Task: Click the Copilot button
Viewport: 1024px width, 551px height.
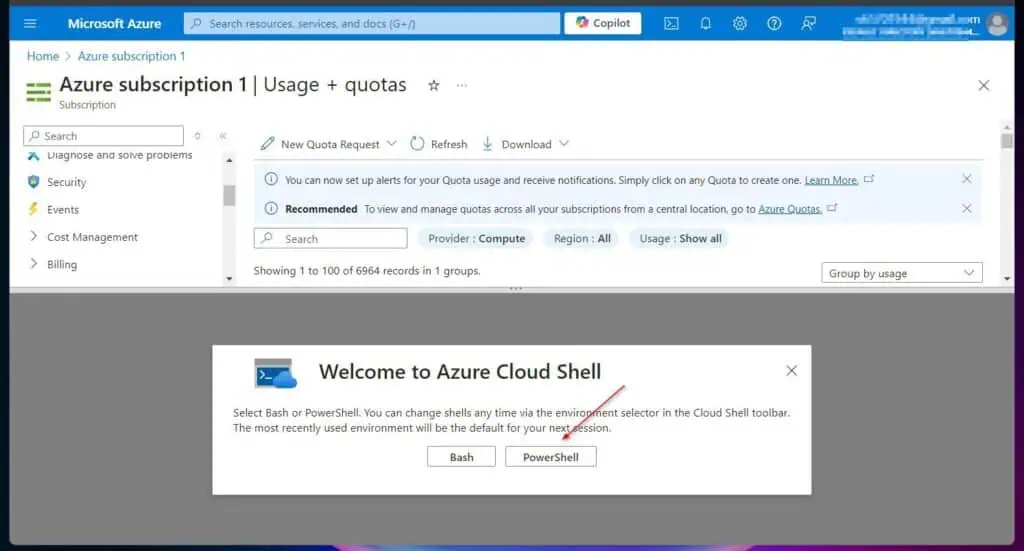Action: (x=602, y=23)
